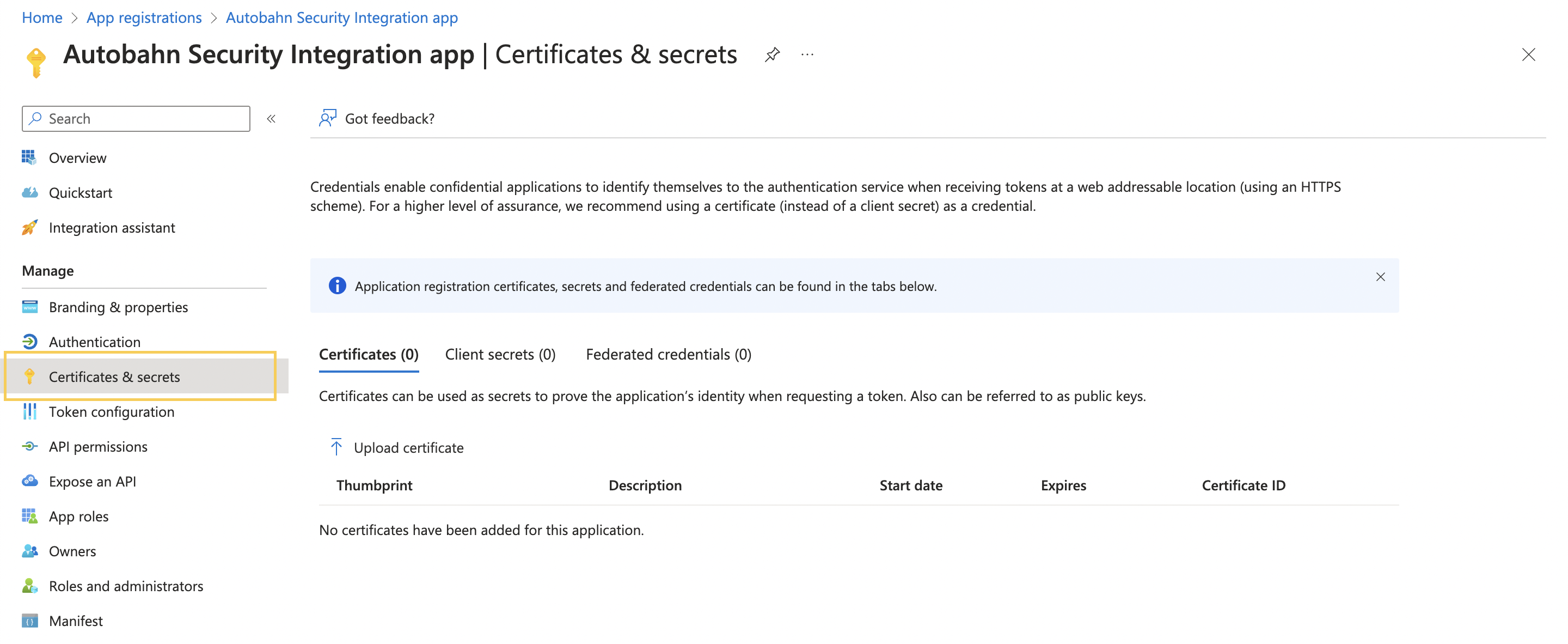Click the API permissions icon
Image resolution: width=1568 pixels, height=644 pixels.
click(29, 446)
